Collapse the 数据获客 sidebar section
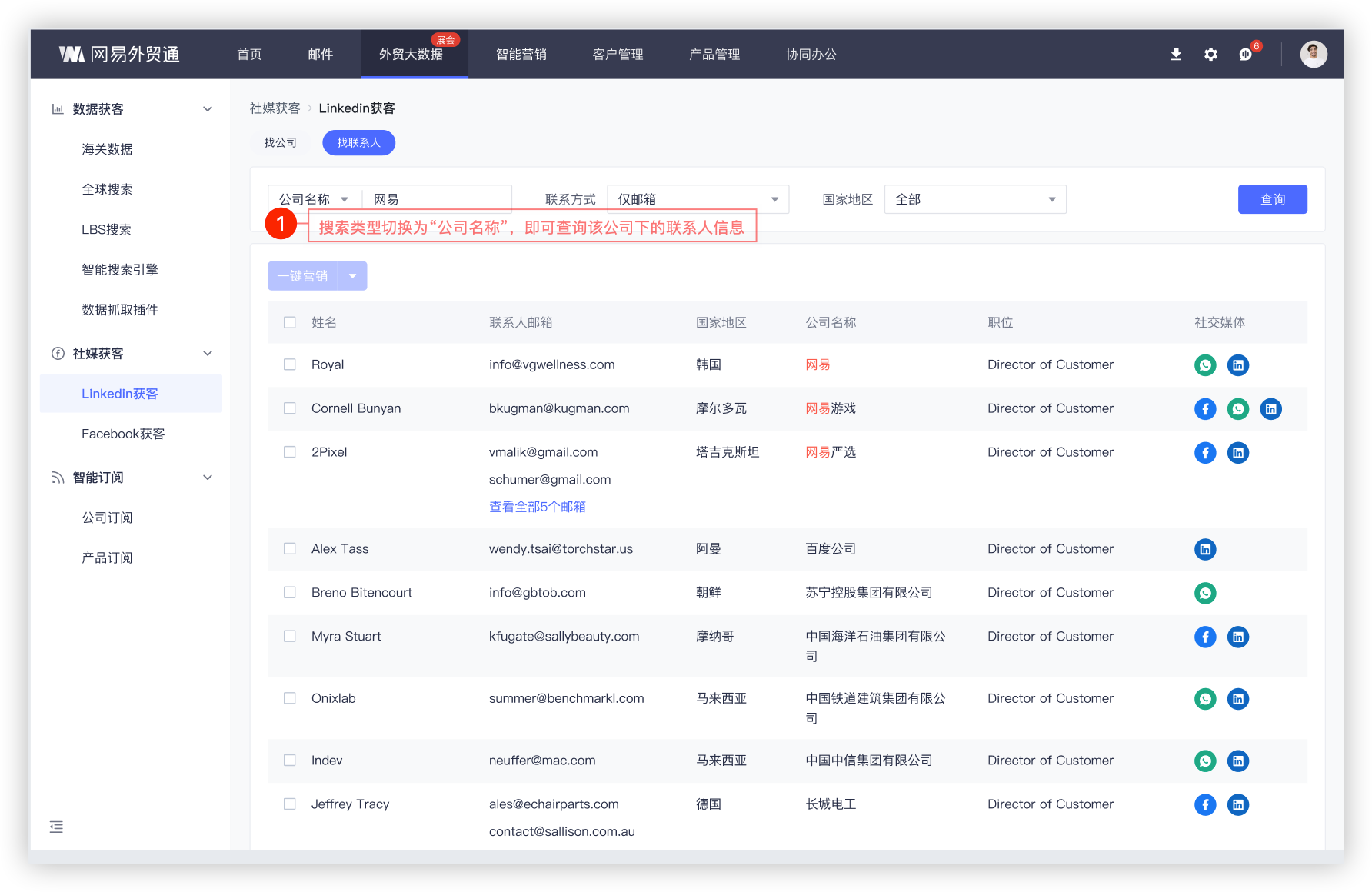 [x=208, y=109]
